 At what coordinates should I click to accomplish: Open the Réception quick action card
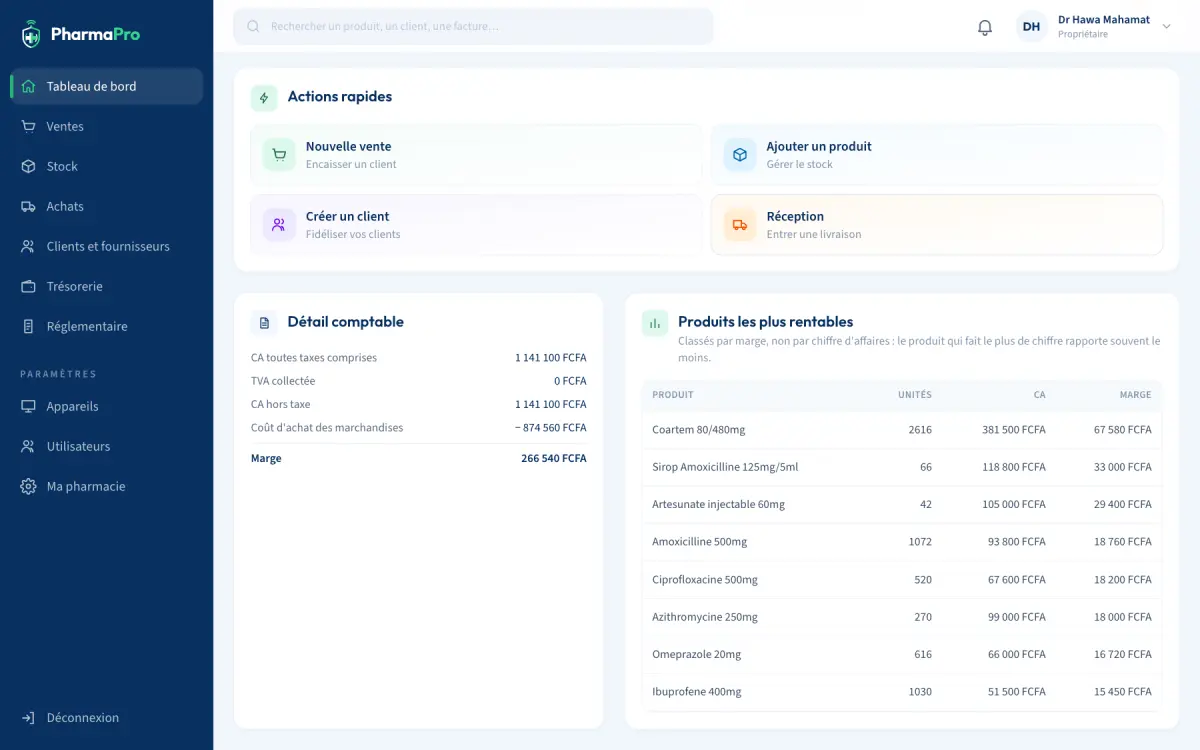tap(937, 225)
